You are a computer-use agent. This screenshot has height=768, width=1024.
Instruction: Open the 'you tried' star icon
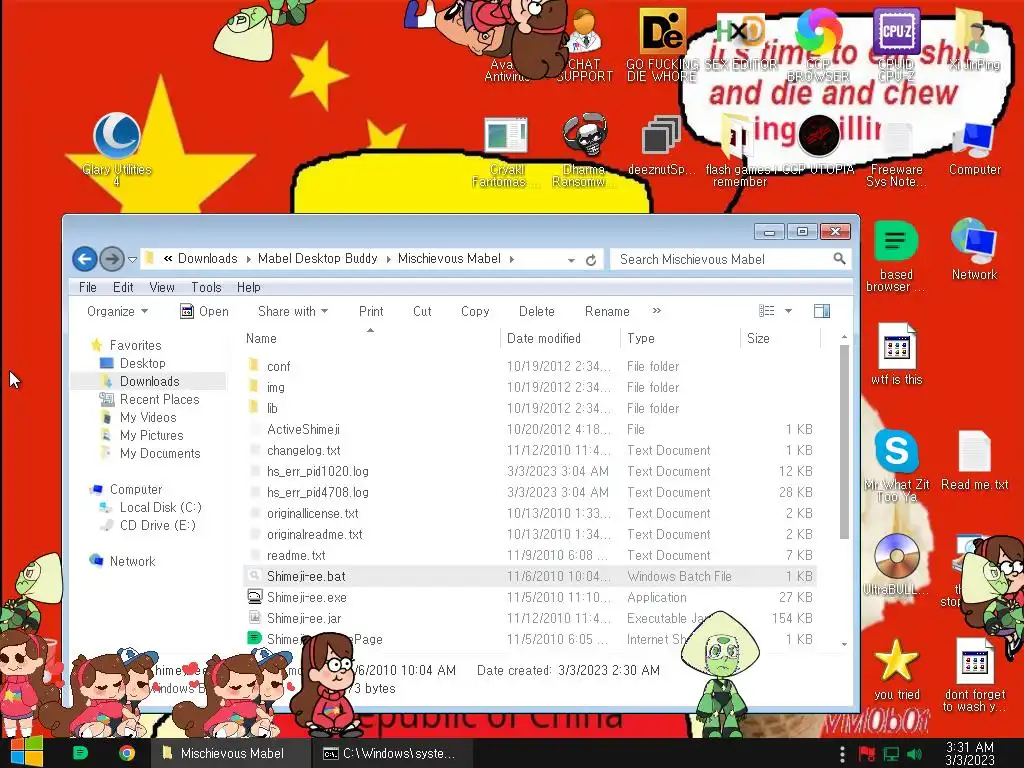pos(896,669)
